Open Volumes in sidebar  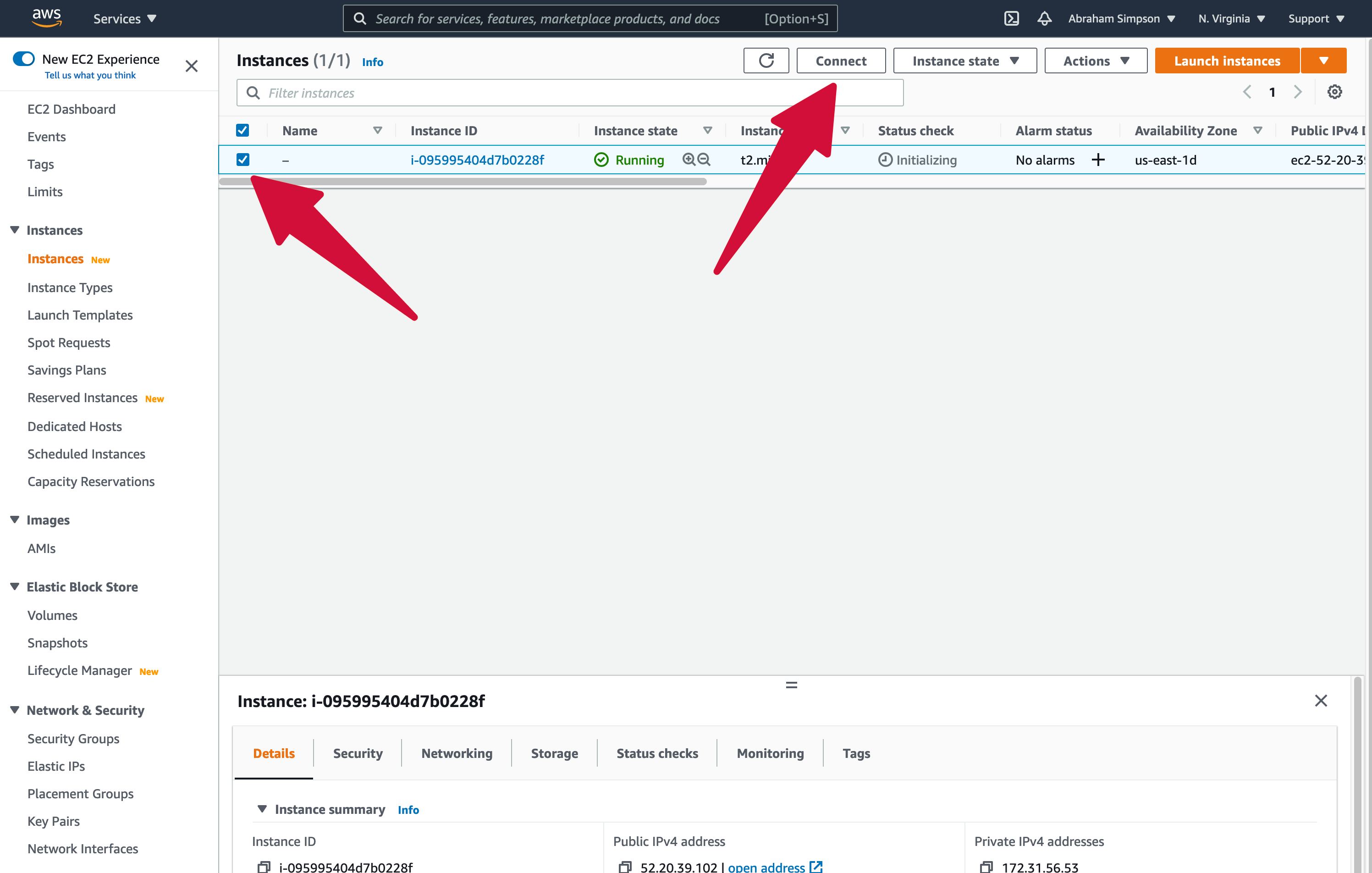(52, 615)
